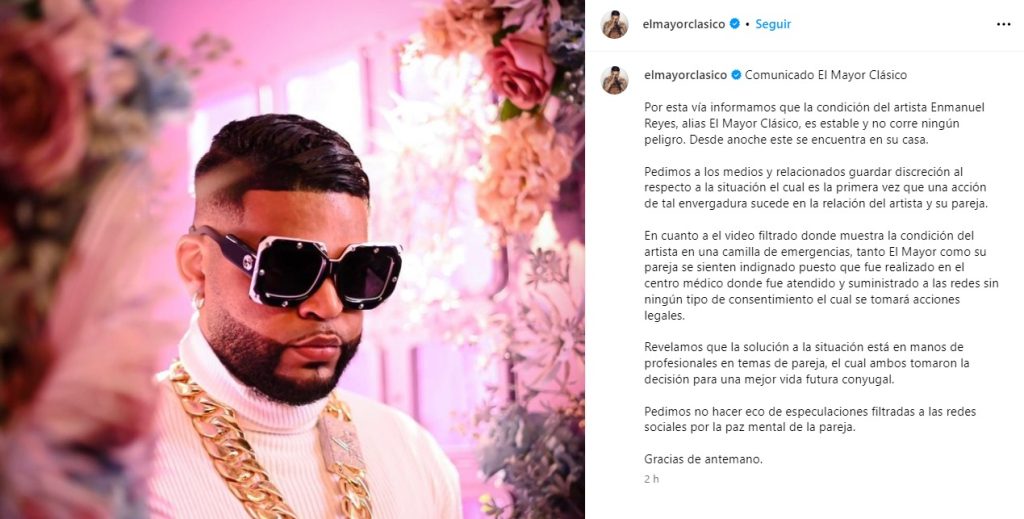Click the 2 h post timestamp
The image size is (1024, 519).
pyautogui.click(x=651, y=479)
